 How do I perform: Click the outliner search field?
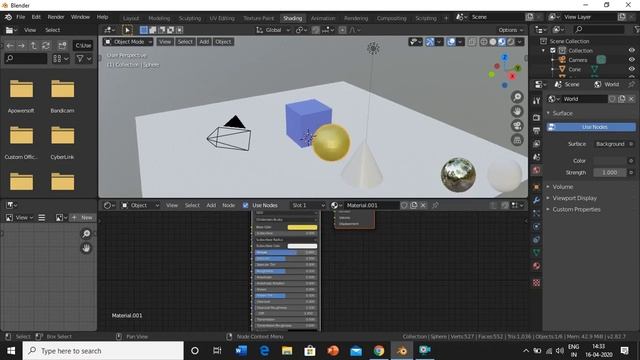pyautogui.click(x=599, y=29)
